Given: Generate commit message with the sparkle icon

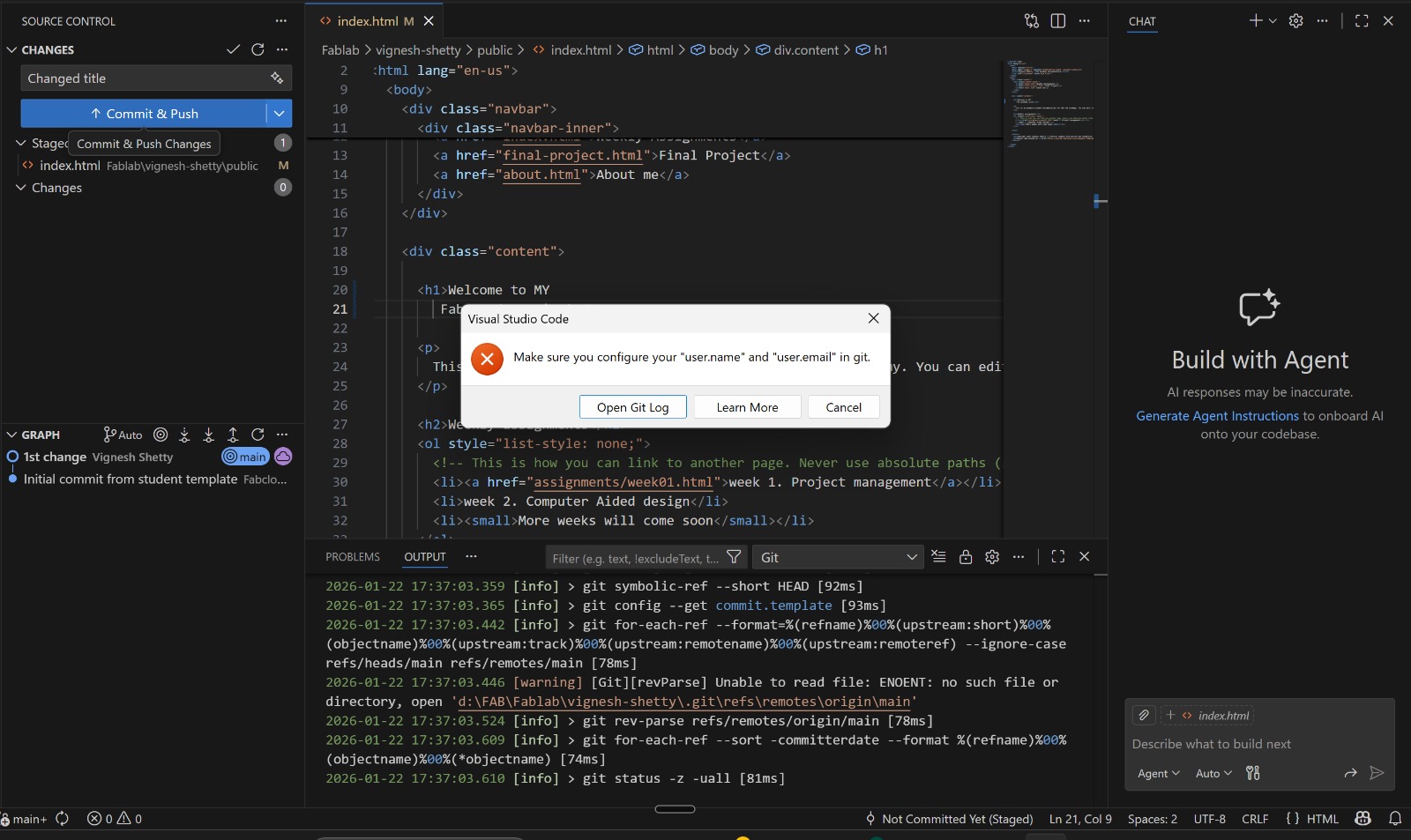Looking at the screenshot, I should pos(277,78).
